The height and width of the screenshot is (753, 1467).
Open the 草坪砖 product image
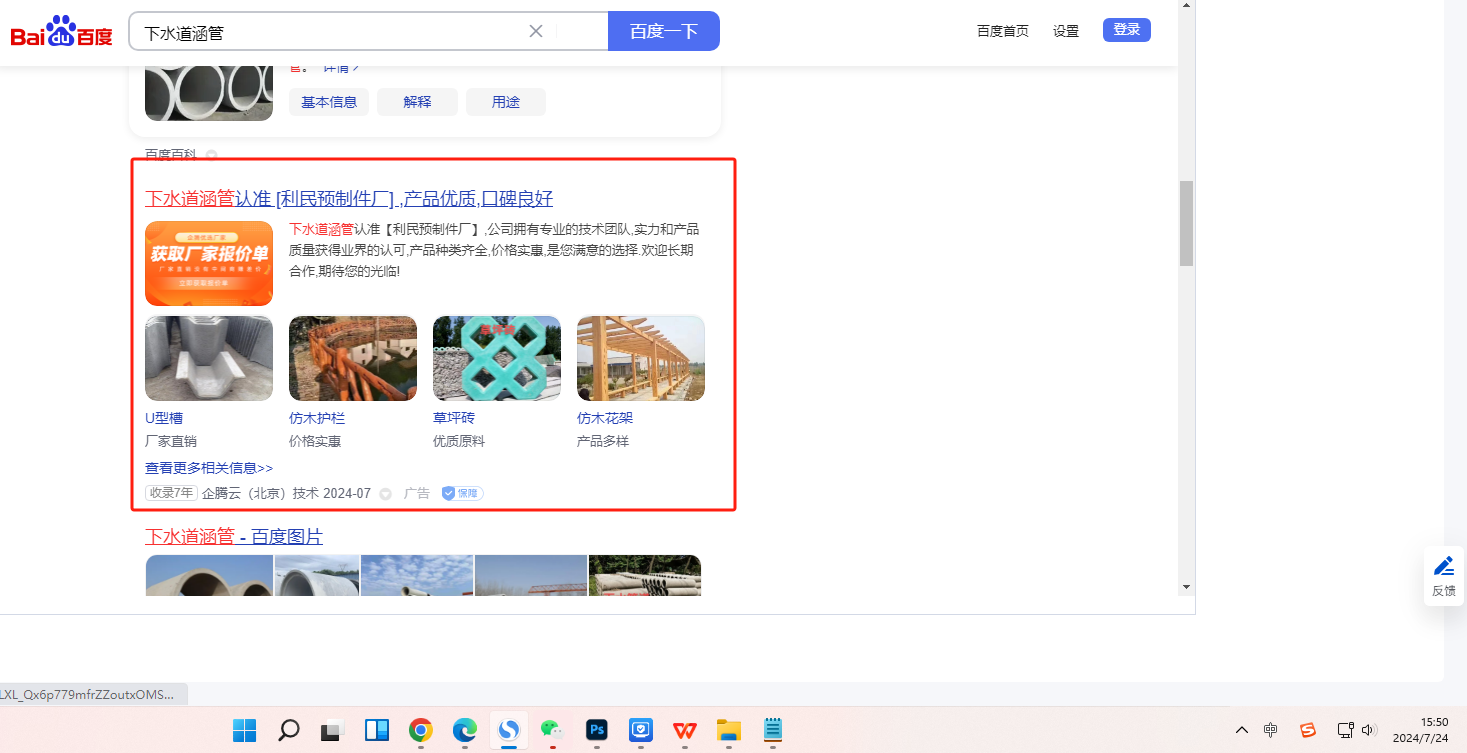497,359
